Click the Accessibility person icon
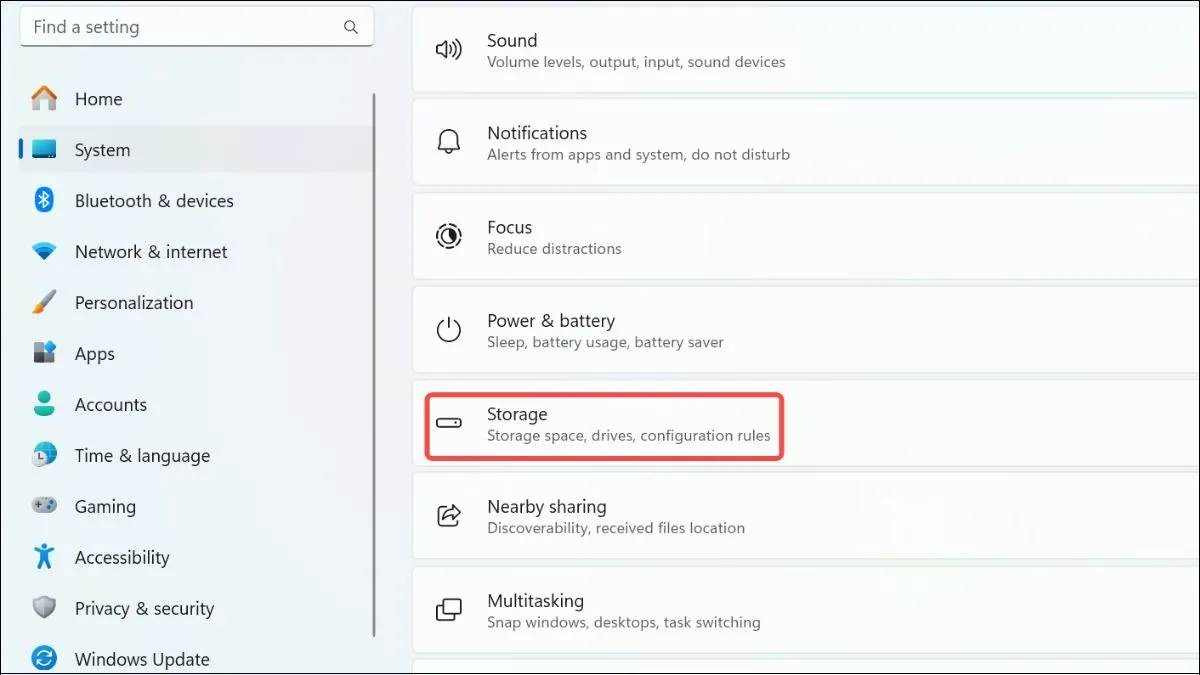The image size is (1200, 675). click(44, 557)
